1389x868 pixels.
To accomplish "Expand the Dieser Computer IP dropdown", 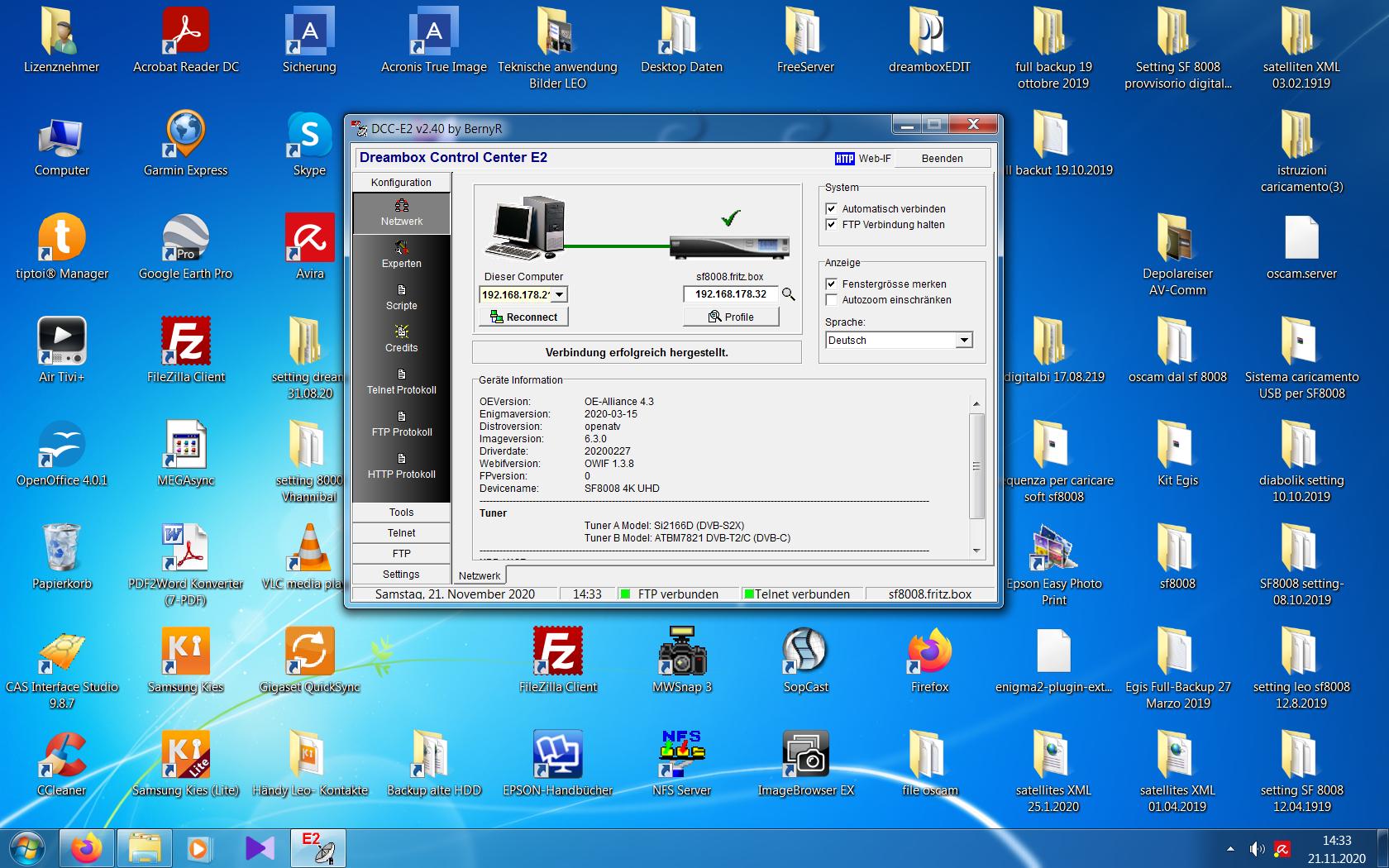I will 560,295.
